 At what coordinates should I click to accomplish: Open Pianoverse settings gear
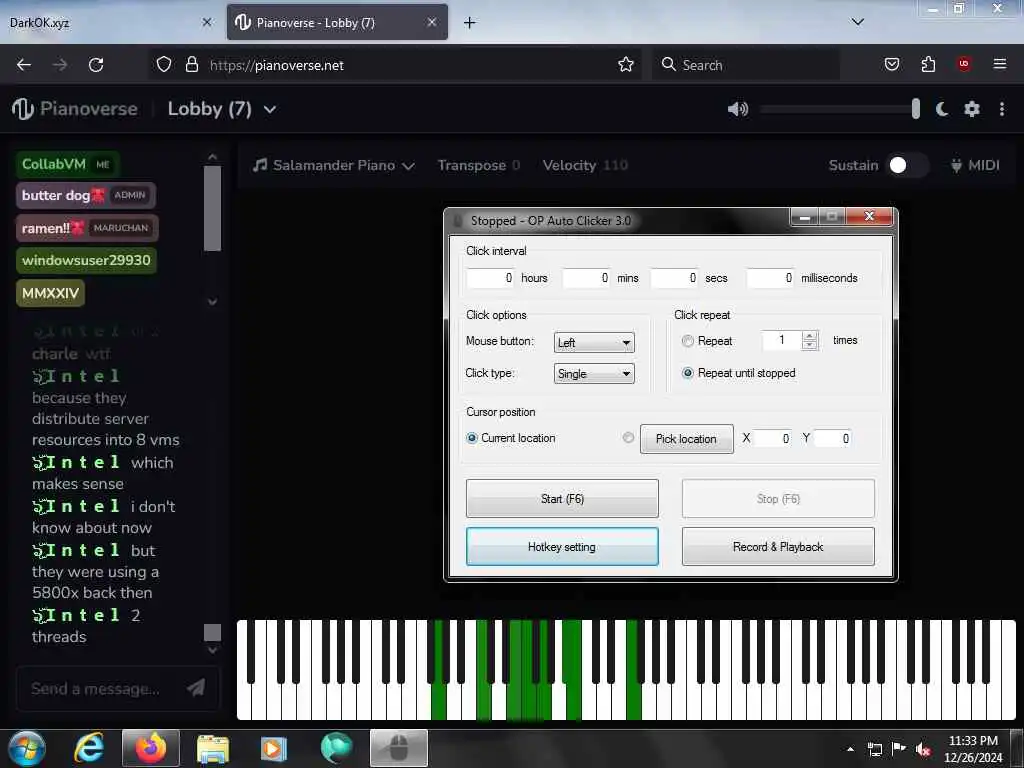coord(972,109)
